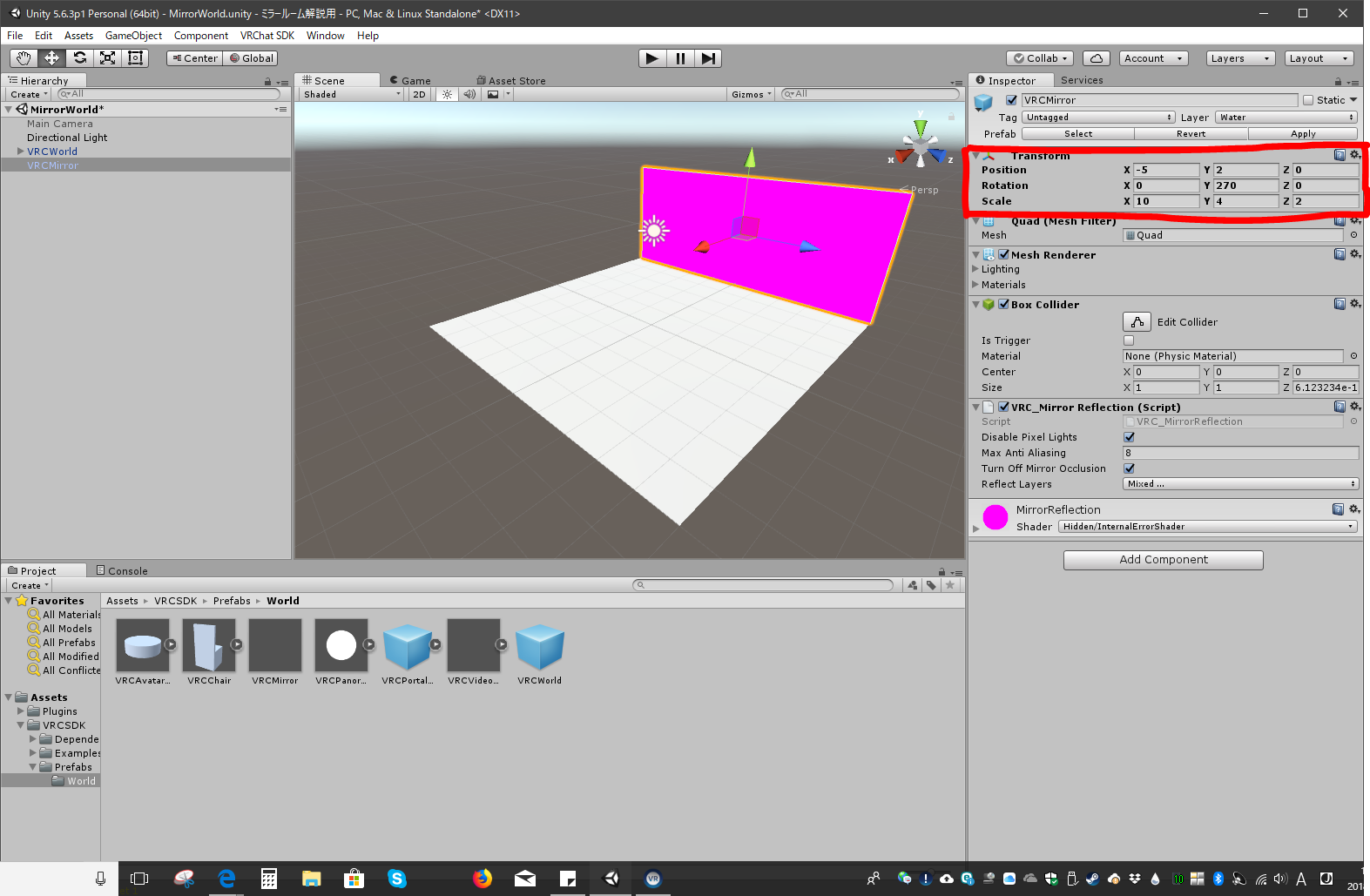Click the prefab Select button
Image resolution: width=1370 pixels, height=896 pixels.
coord(1078,134)
